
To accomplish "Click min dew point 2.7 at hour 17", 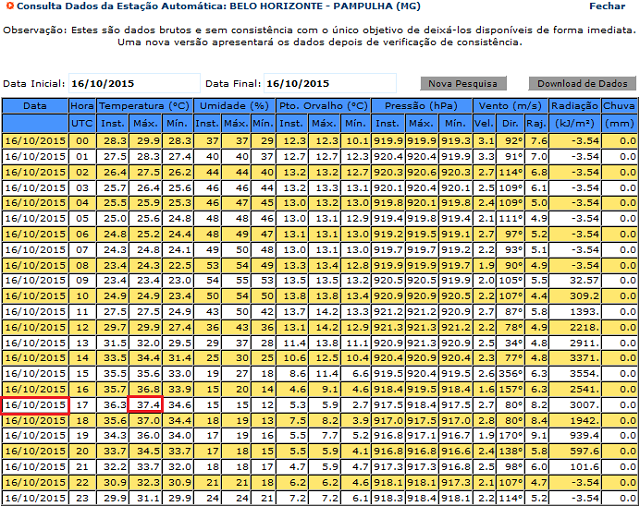I will (x=355, y=405).
